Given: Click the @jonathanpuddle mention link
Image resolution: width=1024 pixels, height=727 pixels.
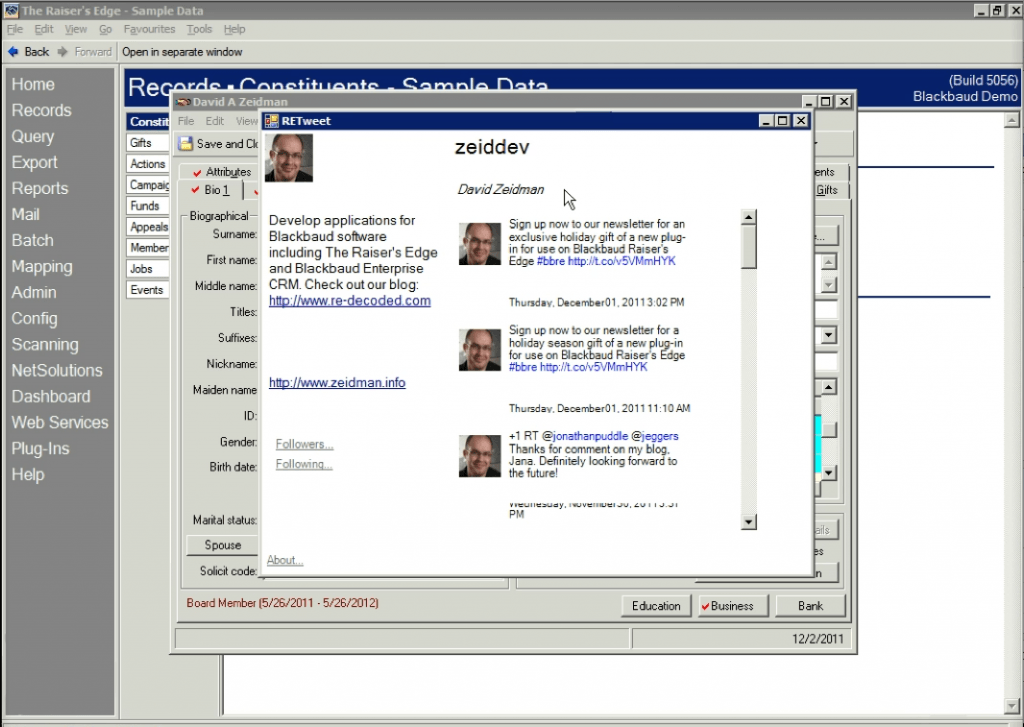Looking at the screenshot, I should pyautogui.click(x=585, y=436).
